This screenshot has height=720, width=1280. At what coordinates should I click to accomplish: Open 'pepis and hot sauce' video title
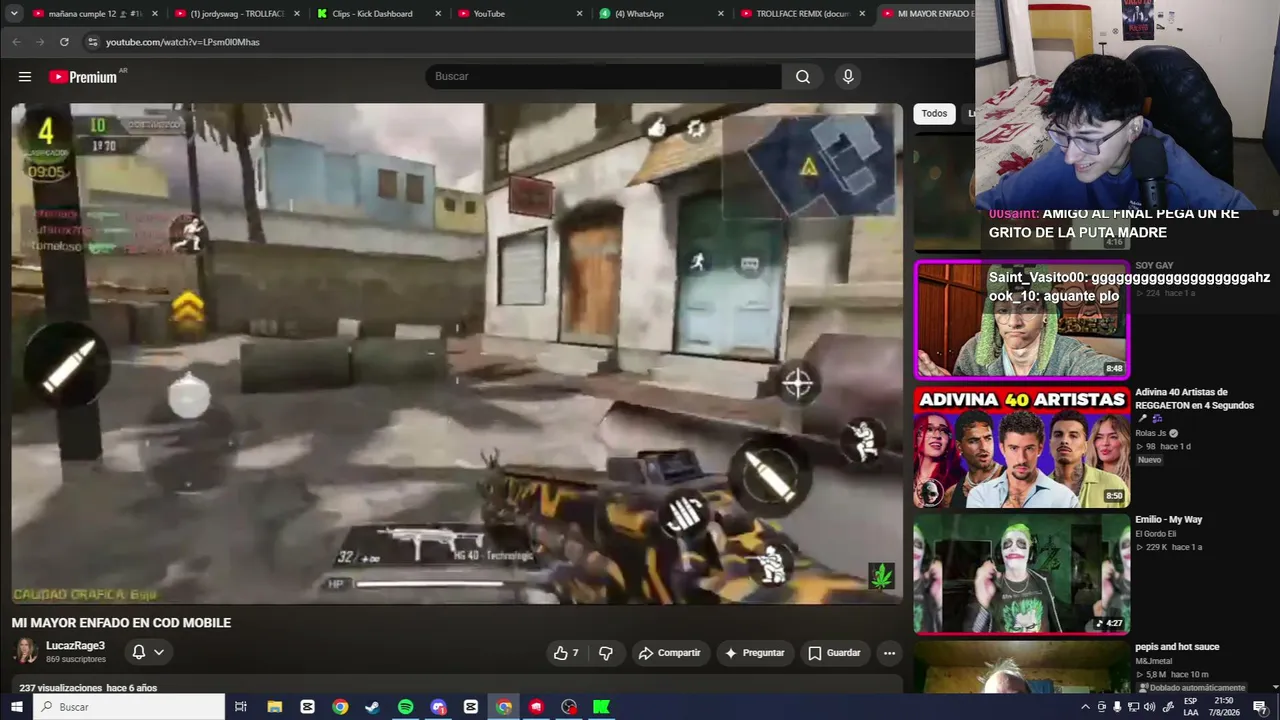click(1177, 647)
